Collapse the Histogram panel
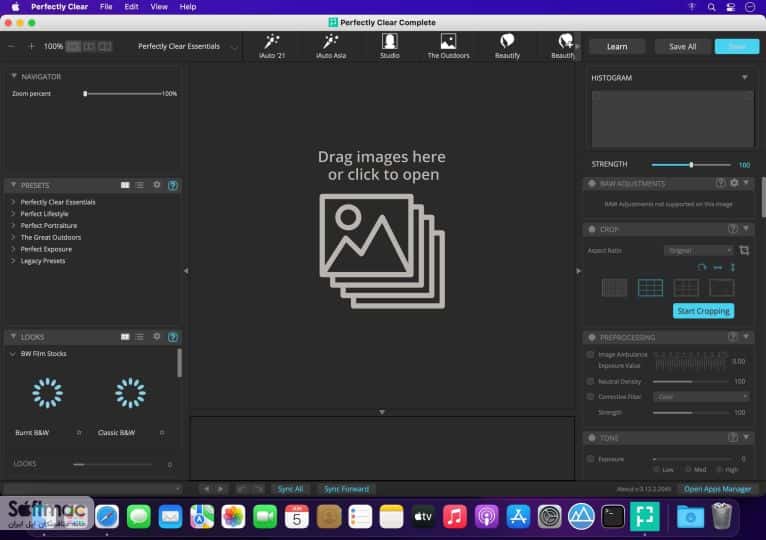The width and height of the screenshot is (766, 540). click(x=745, y=77)
